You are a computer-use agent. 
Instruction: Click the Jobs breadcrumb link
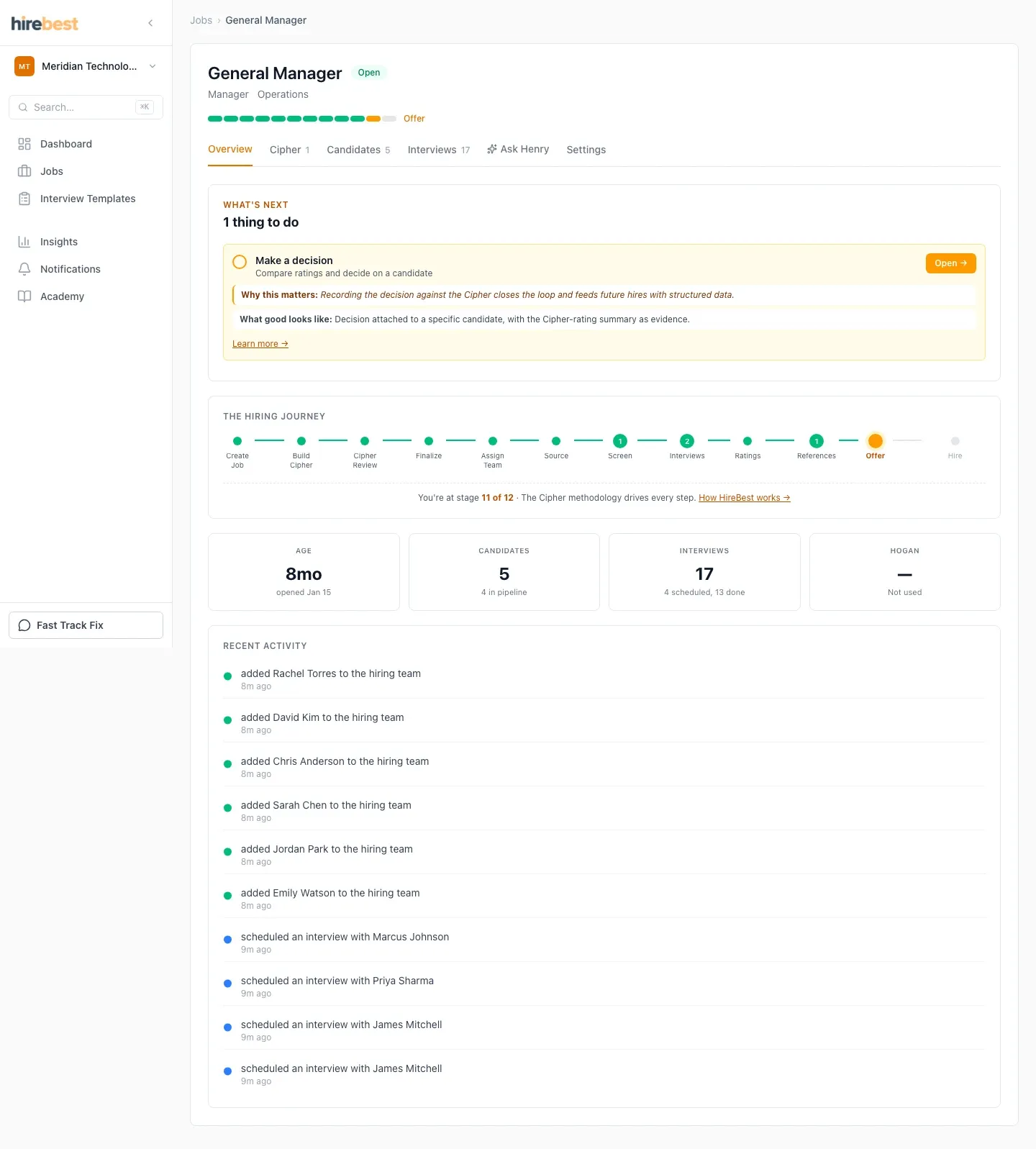(201, 20)
